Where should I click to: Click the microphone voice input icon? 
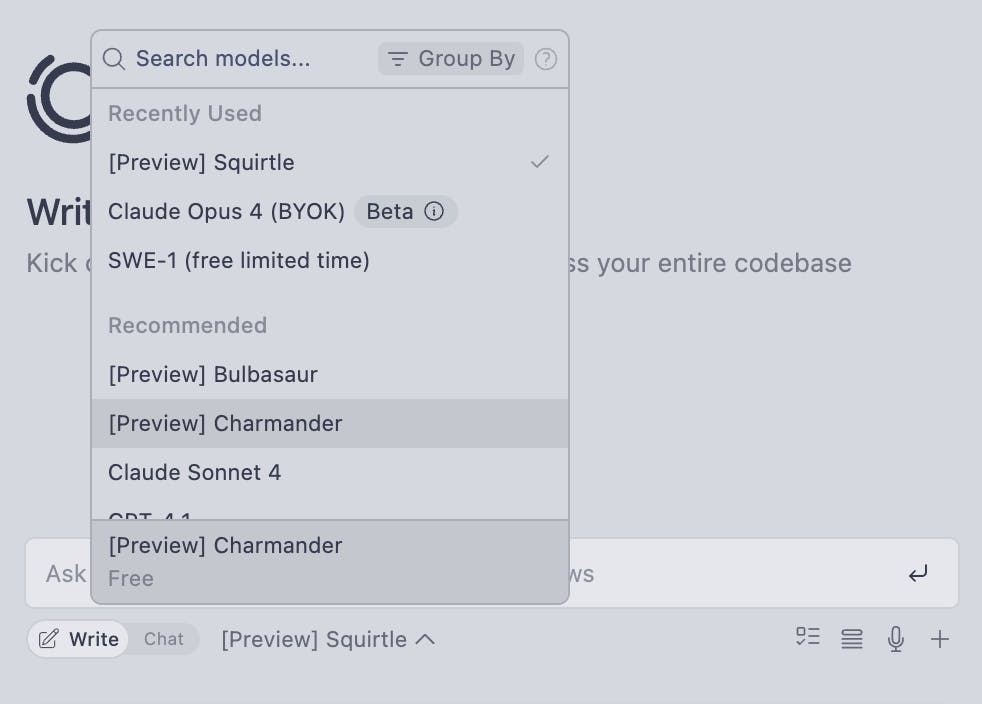click(896, 639)
